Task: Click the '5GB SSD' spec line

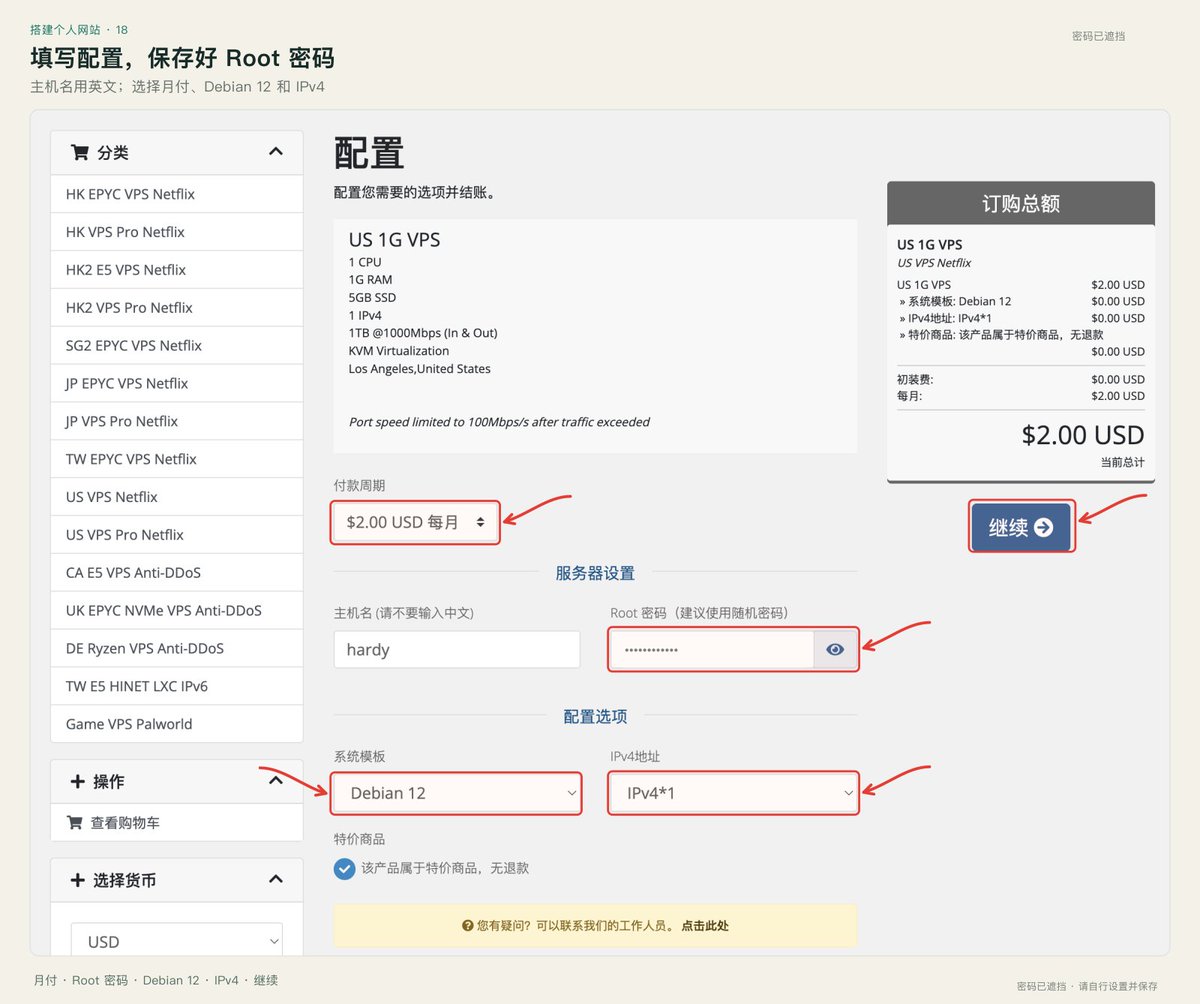Action: (372, 298)
